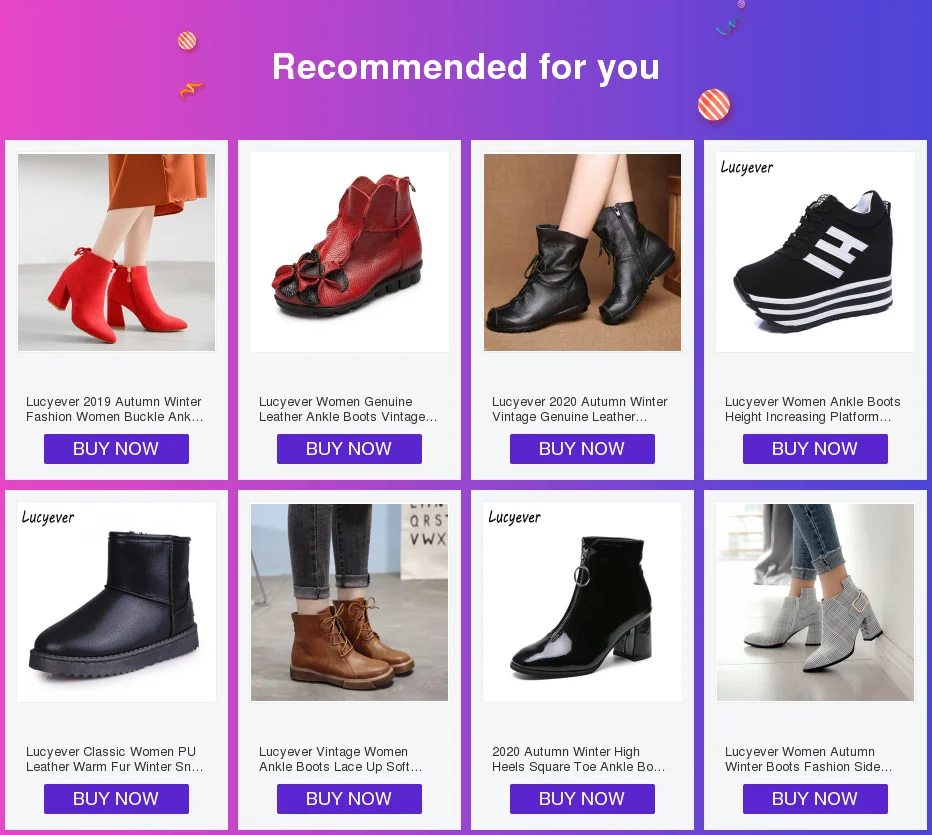
Task: Buy the Genuine Leather Vintage Ankle Boots
Action: click(350, 449)
